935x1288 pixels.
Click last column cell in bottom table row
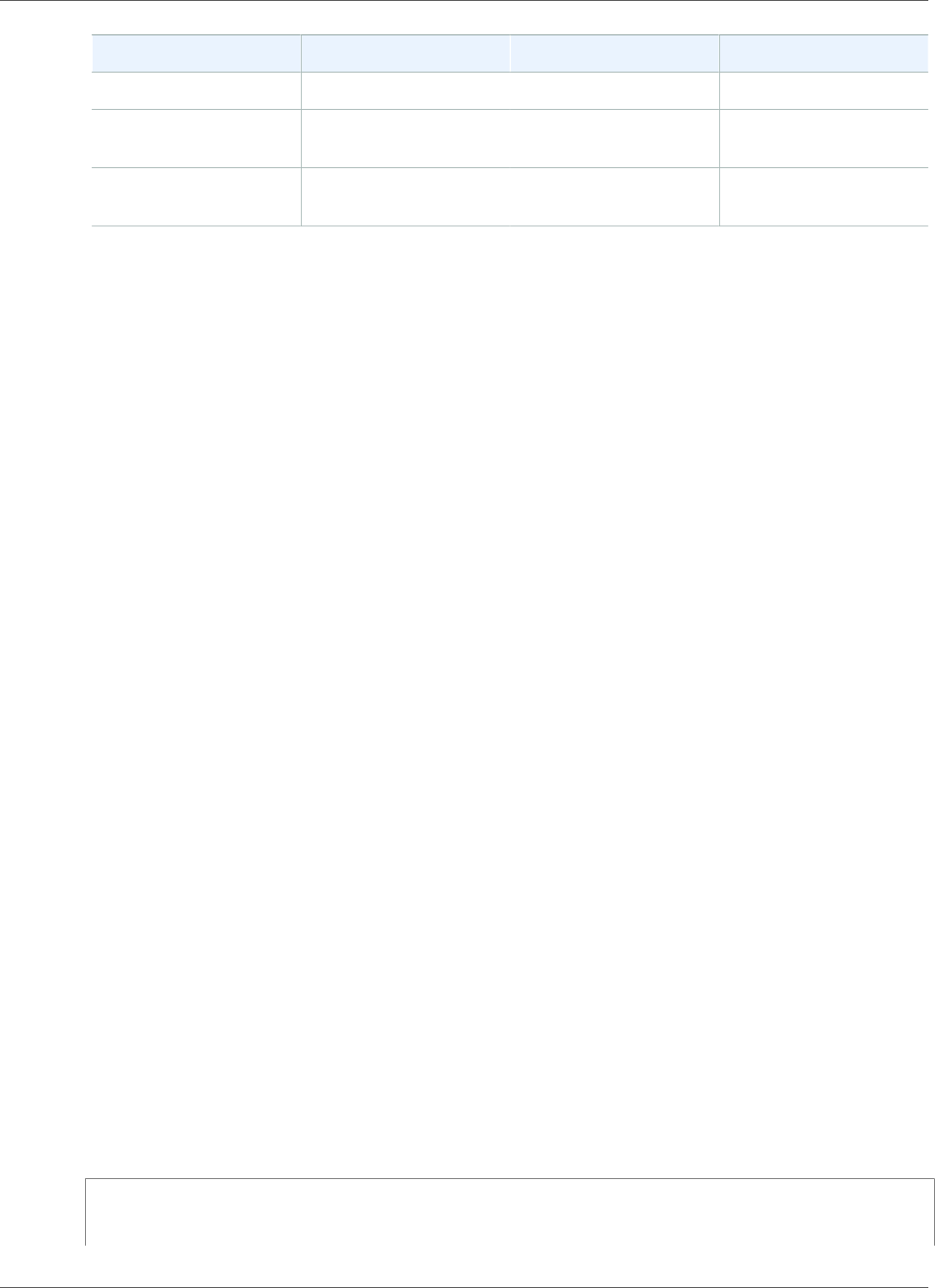point(823,197)
